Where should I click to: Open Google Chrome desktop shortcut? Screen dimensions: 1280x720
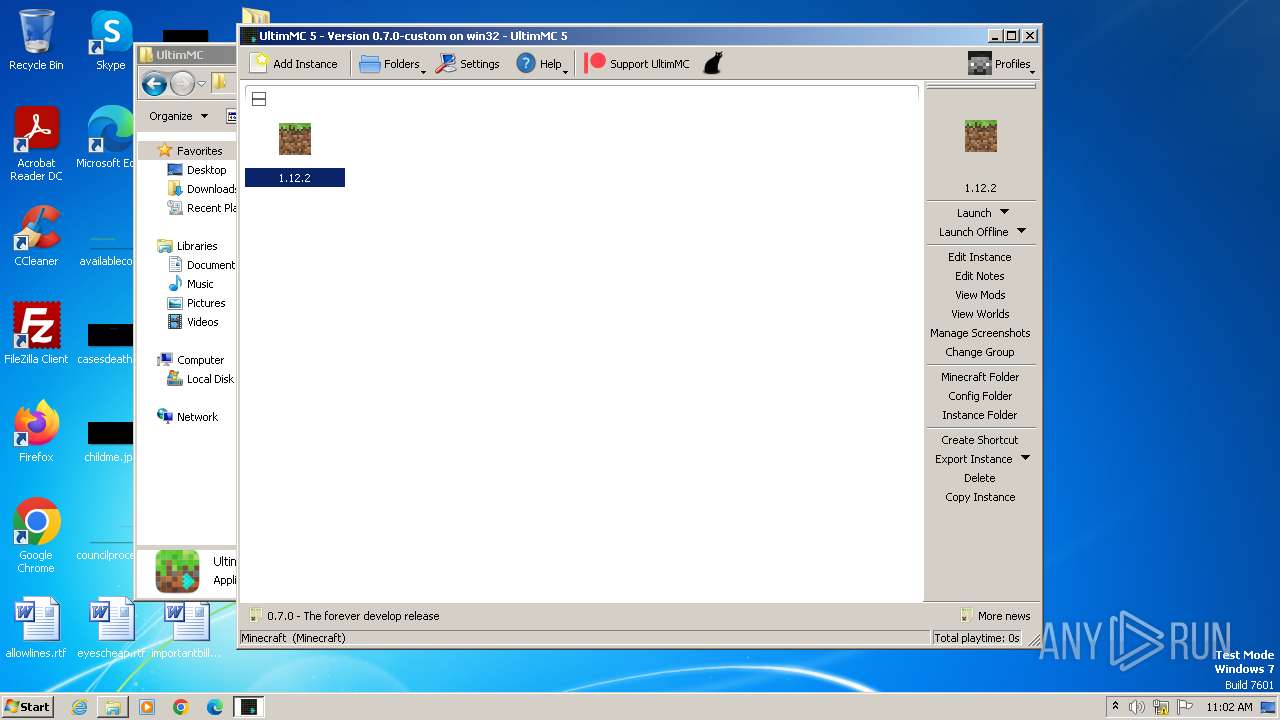point(36,535)
